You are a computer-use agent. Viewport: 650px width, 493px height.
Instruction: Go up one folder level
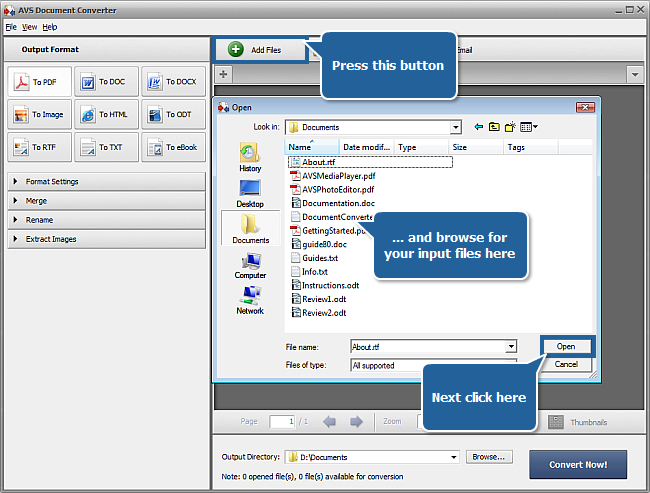494,127
